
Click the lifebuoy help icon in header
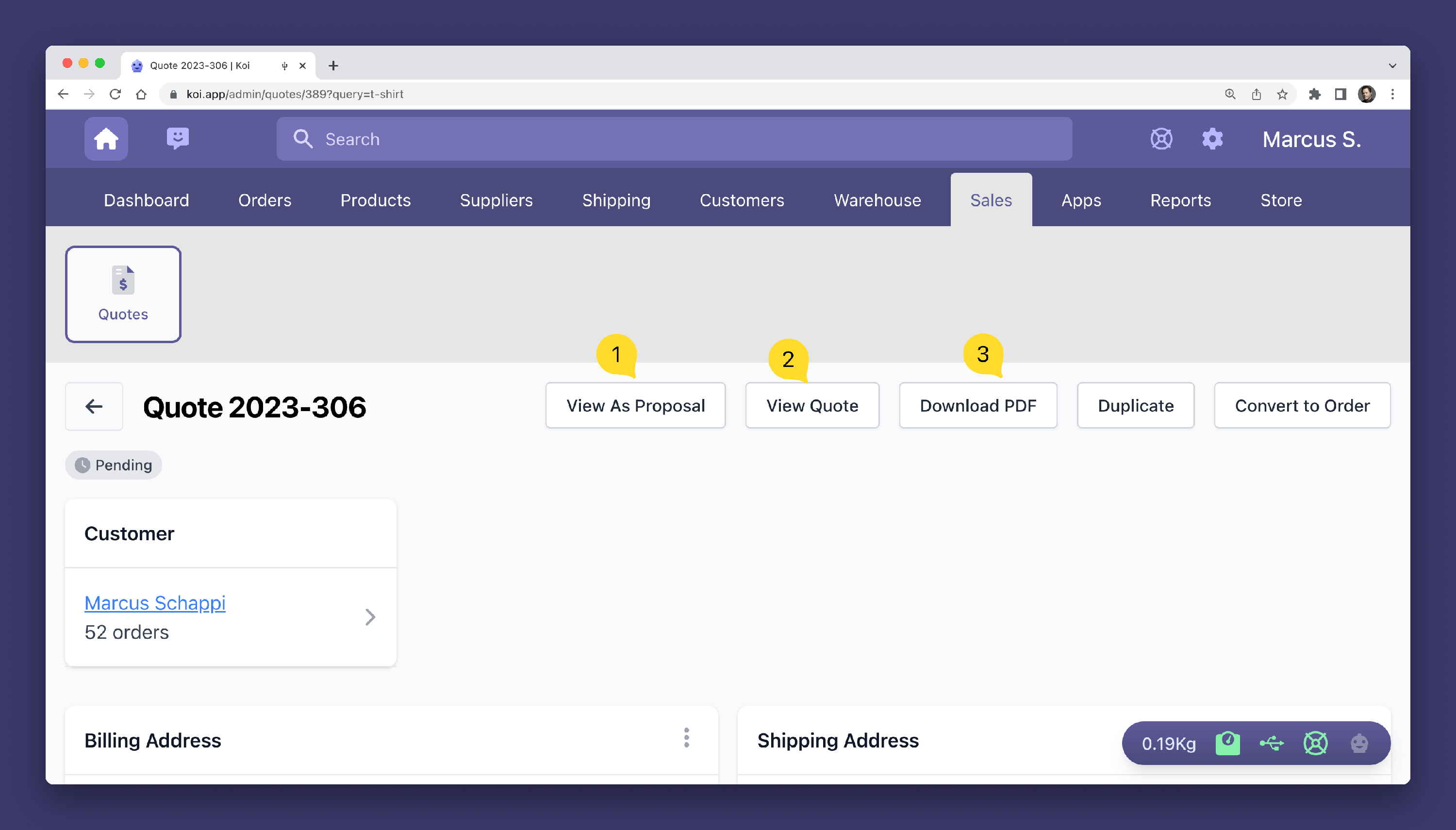[1161, 138]
